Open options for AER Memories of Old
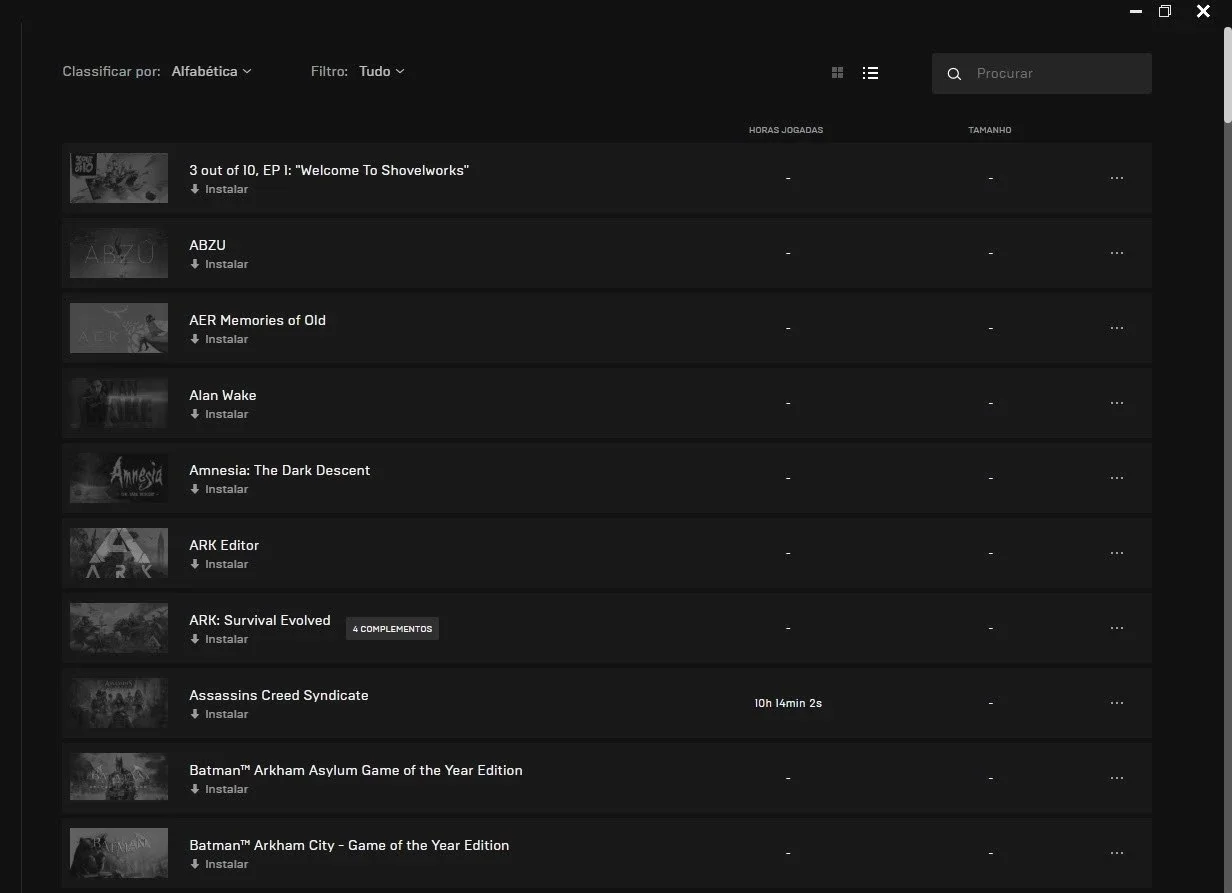 click(x=1117, y=328)
